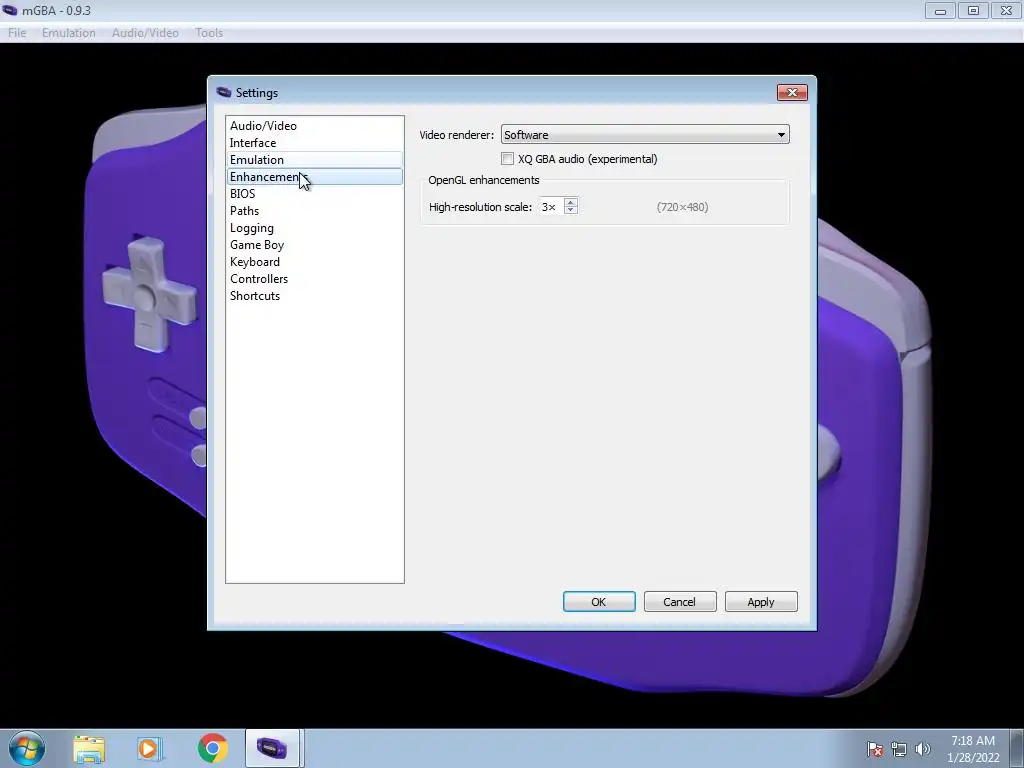Select Keyboard settings category
The height and width of the screenshot is (768, 1024).
[x=315, y=261]
